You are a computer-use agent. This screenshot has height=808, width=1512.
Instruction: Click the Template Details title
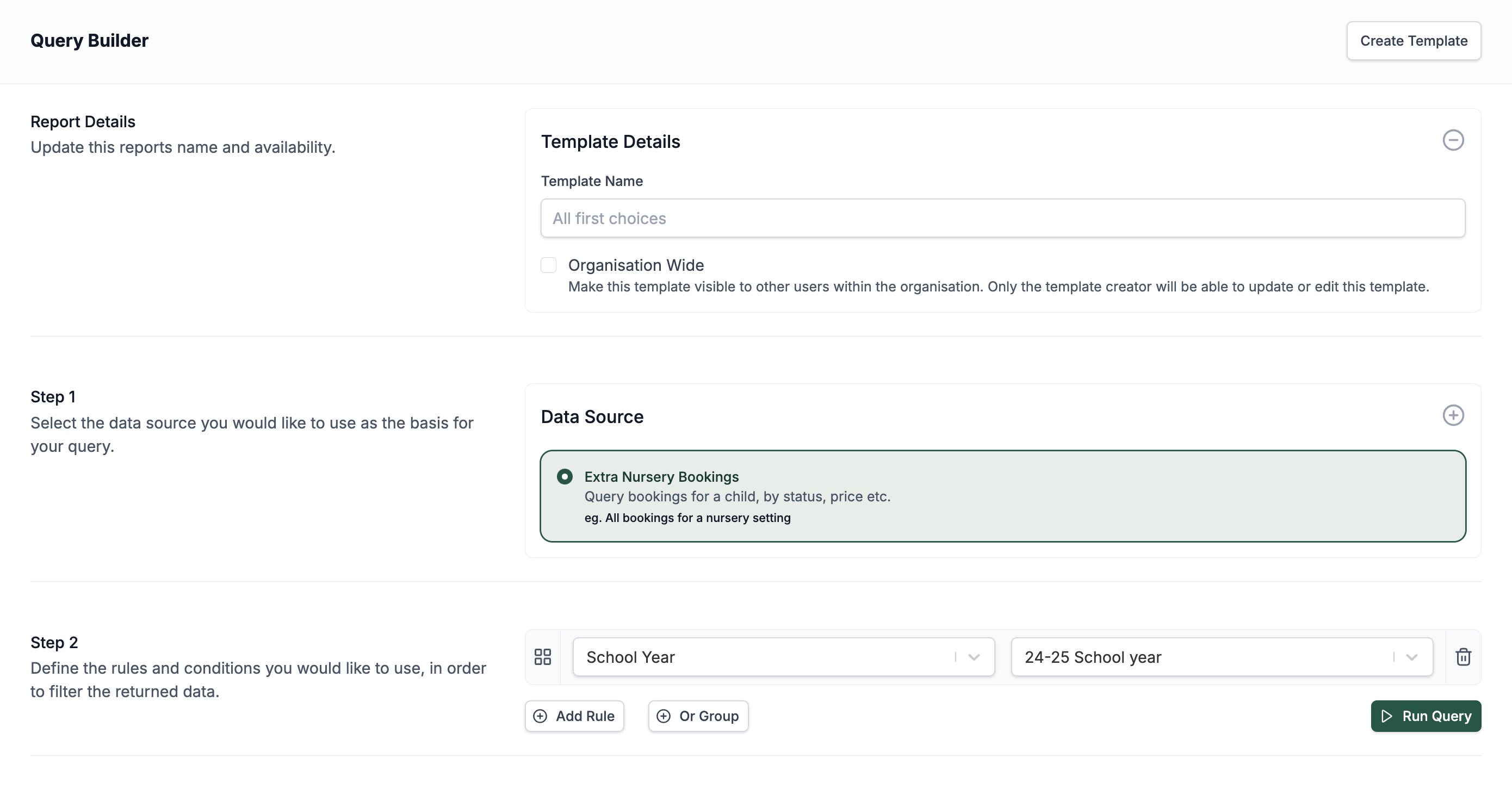pos(610,141)
